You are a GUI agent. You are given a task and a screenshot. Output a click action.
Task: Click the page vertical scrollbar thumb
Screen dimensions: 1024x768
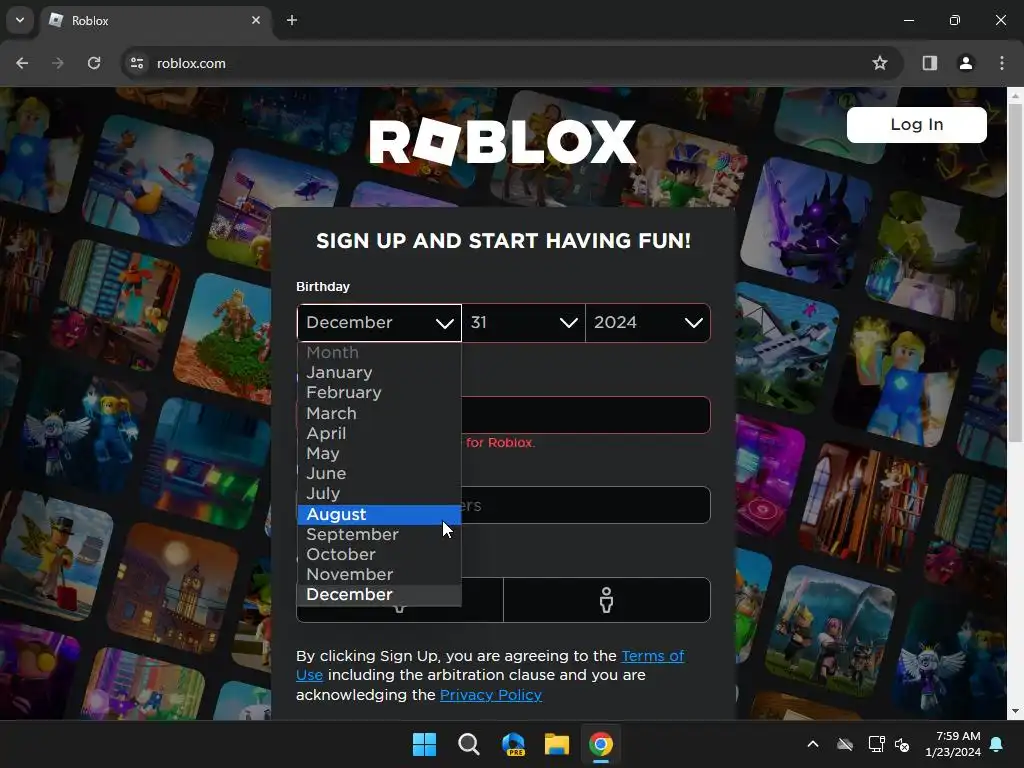point(1016,272)
